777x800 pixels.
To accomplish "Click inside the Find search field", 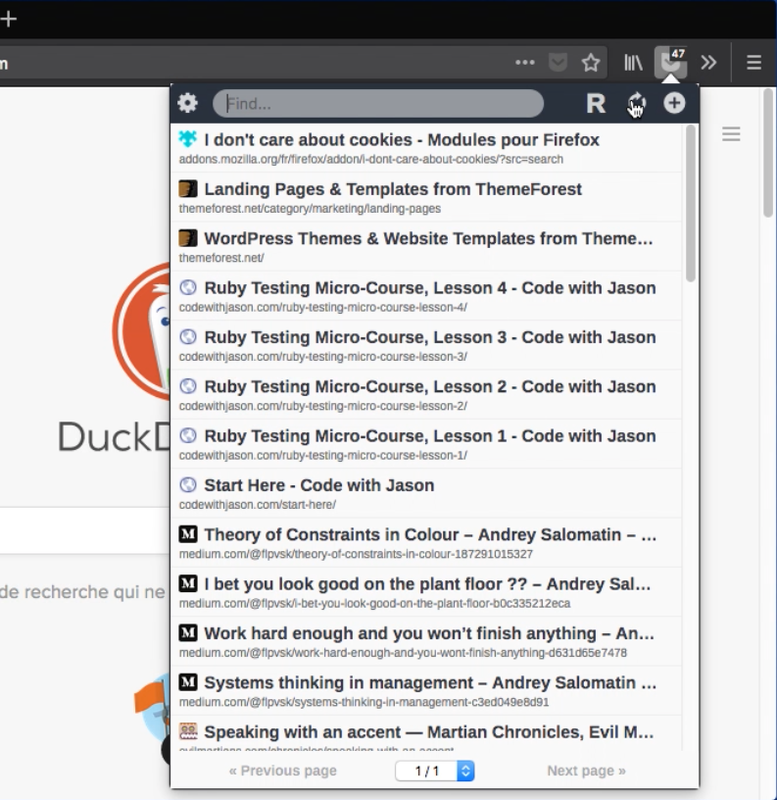I will [378, 104].
